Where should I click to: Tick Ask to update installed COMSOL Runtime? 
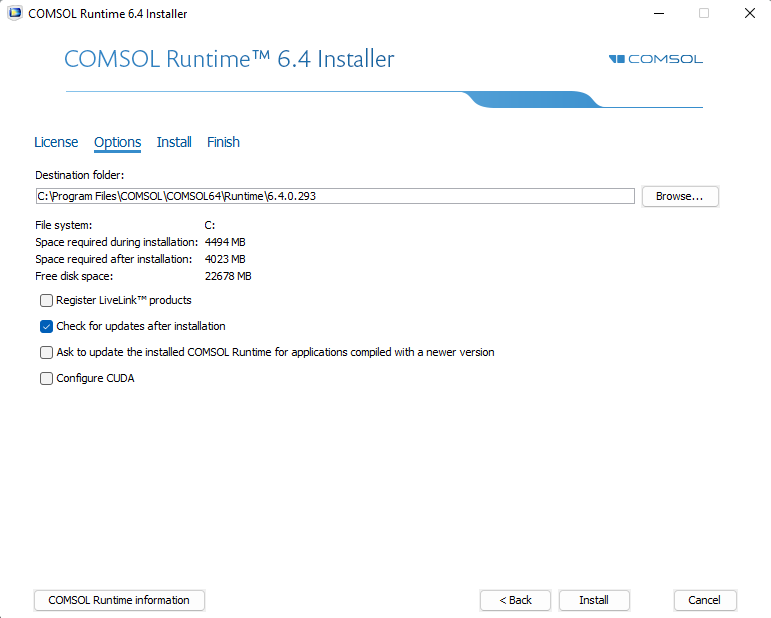[46, 352]
